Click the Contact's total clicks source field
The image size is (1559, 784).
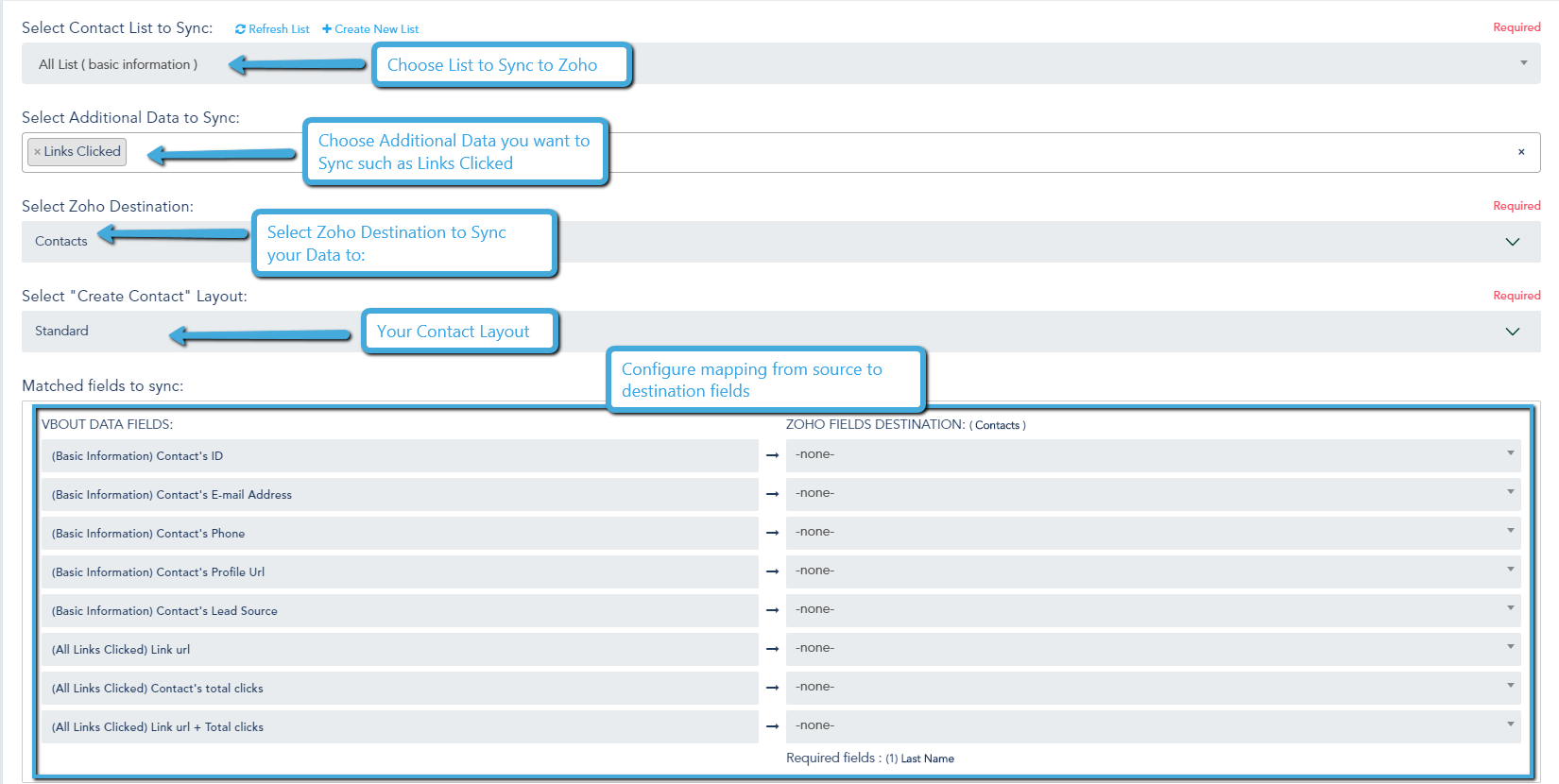pos(400,688)
